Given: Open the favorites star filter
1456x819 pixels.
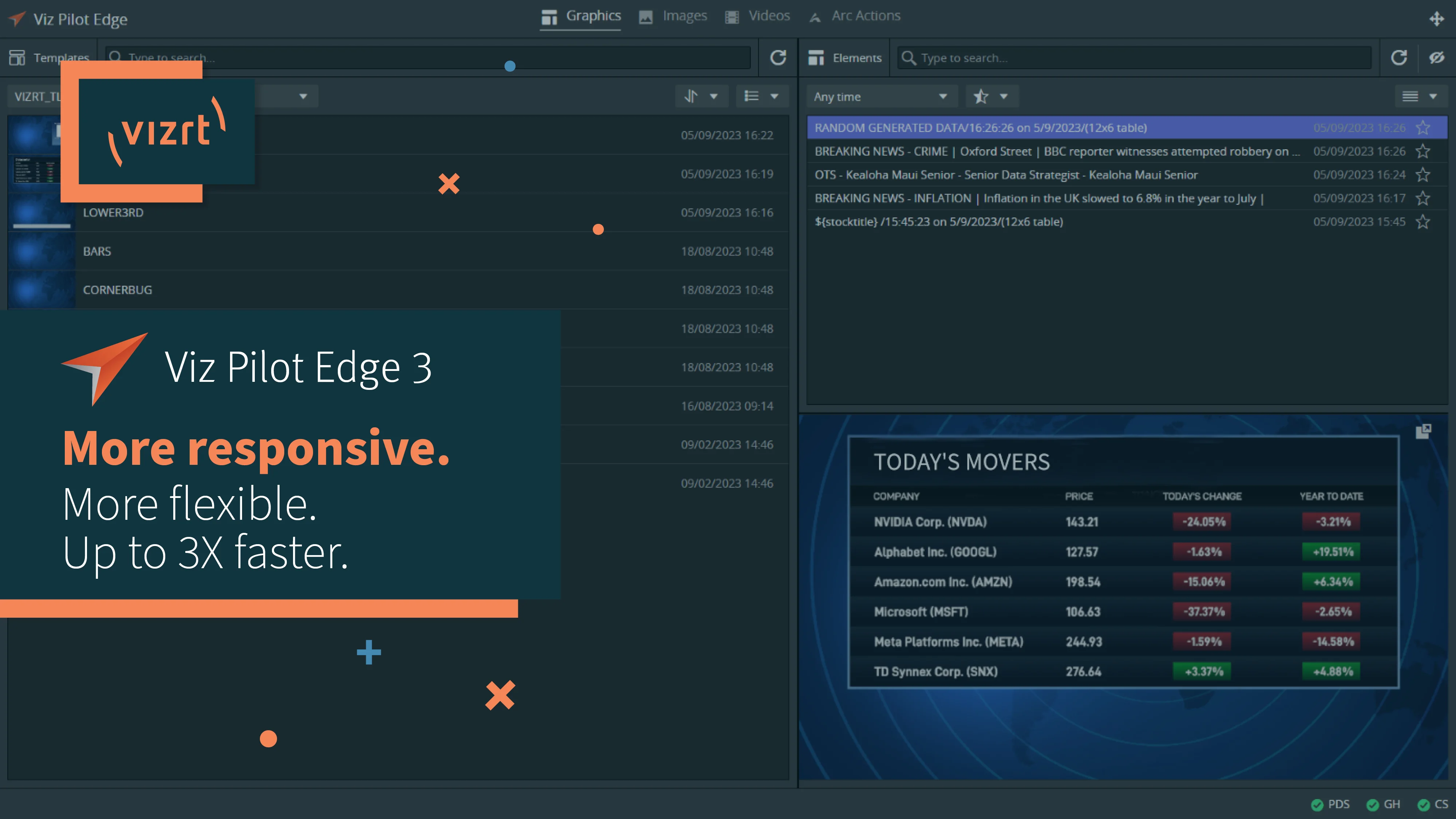Looking at the screenshot, I should click(981, 96).
